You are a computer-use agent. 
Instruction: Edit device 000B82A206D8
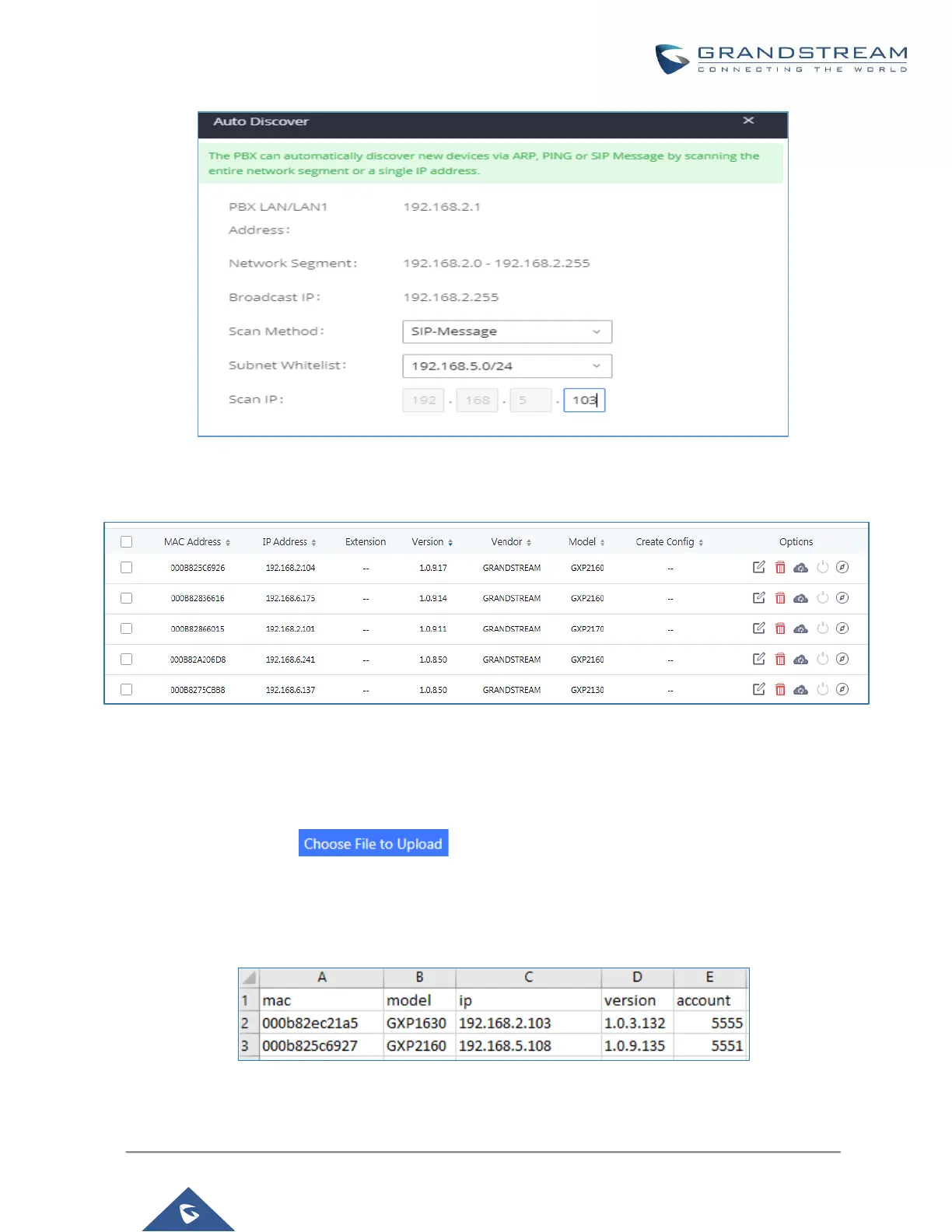click(x=759, y=659)
